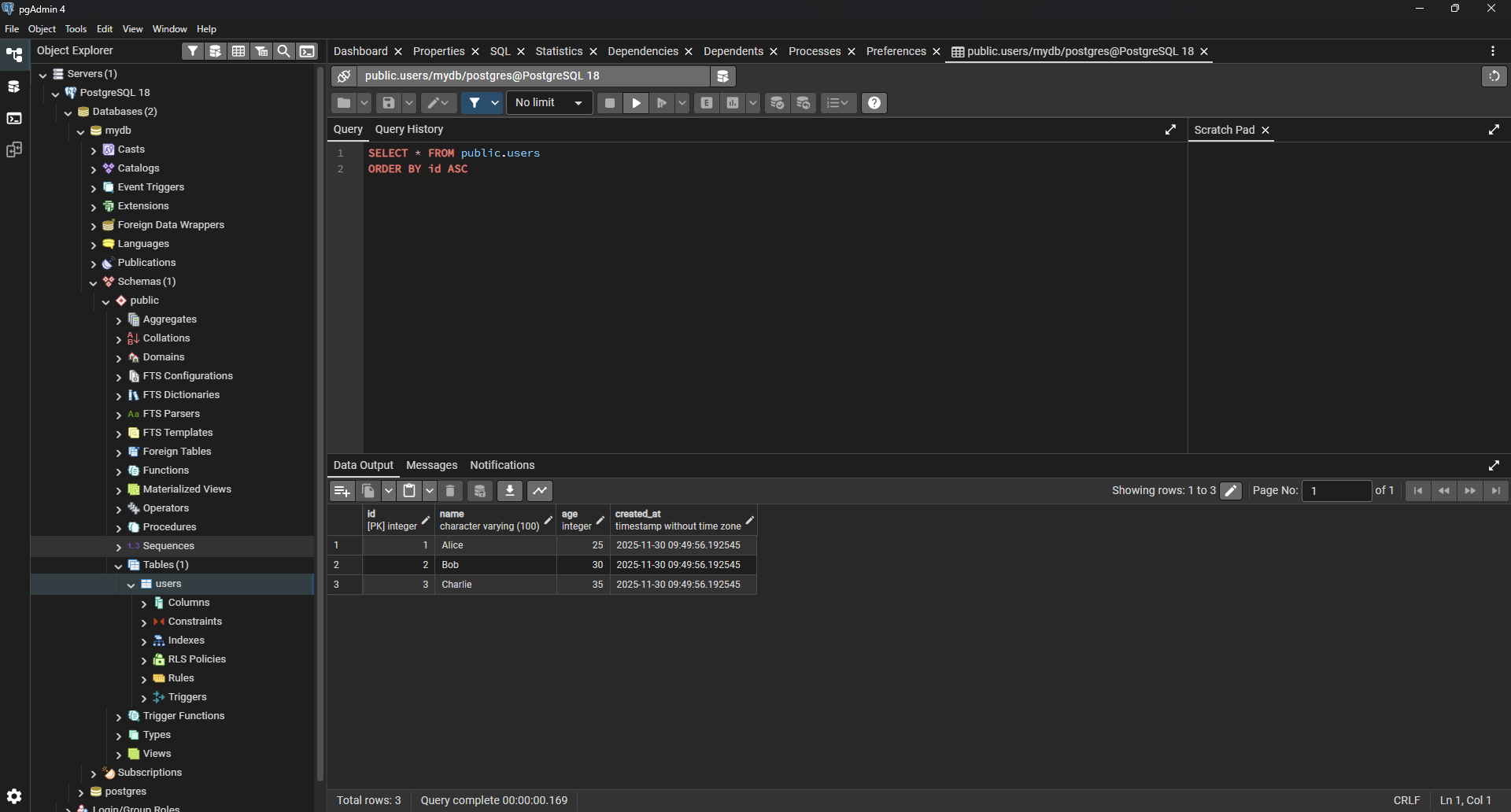Expand the Columns node under users

click(144, 603)
